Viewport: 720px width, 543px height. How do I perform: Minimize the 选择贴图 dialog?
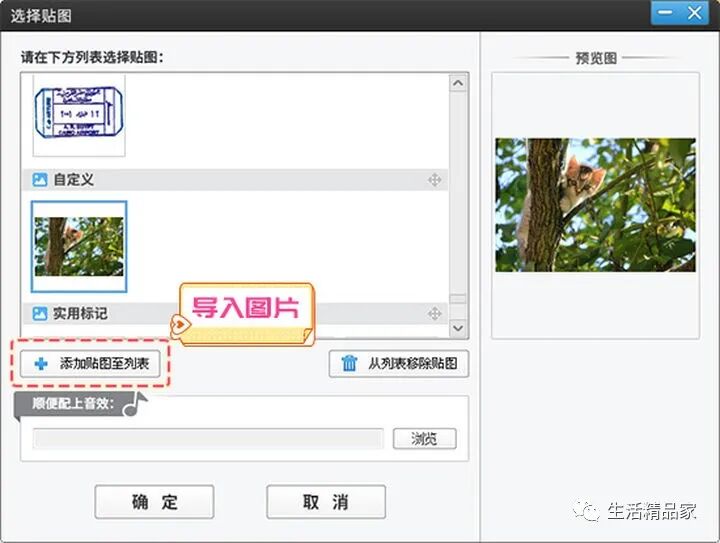pos(665,13)
